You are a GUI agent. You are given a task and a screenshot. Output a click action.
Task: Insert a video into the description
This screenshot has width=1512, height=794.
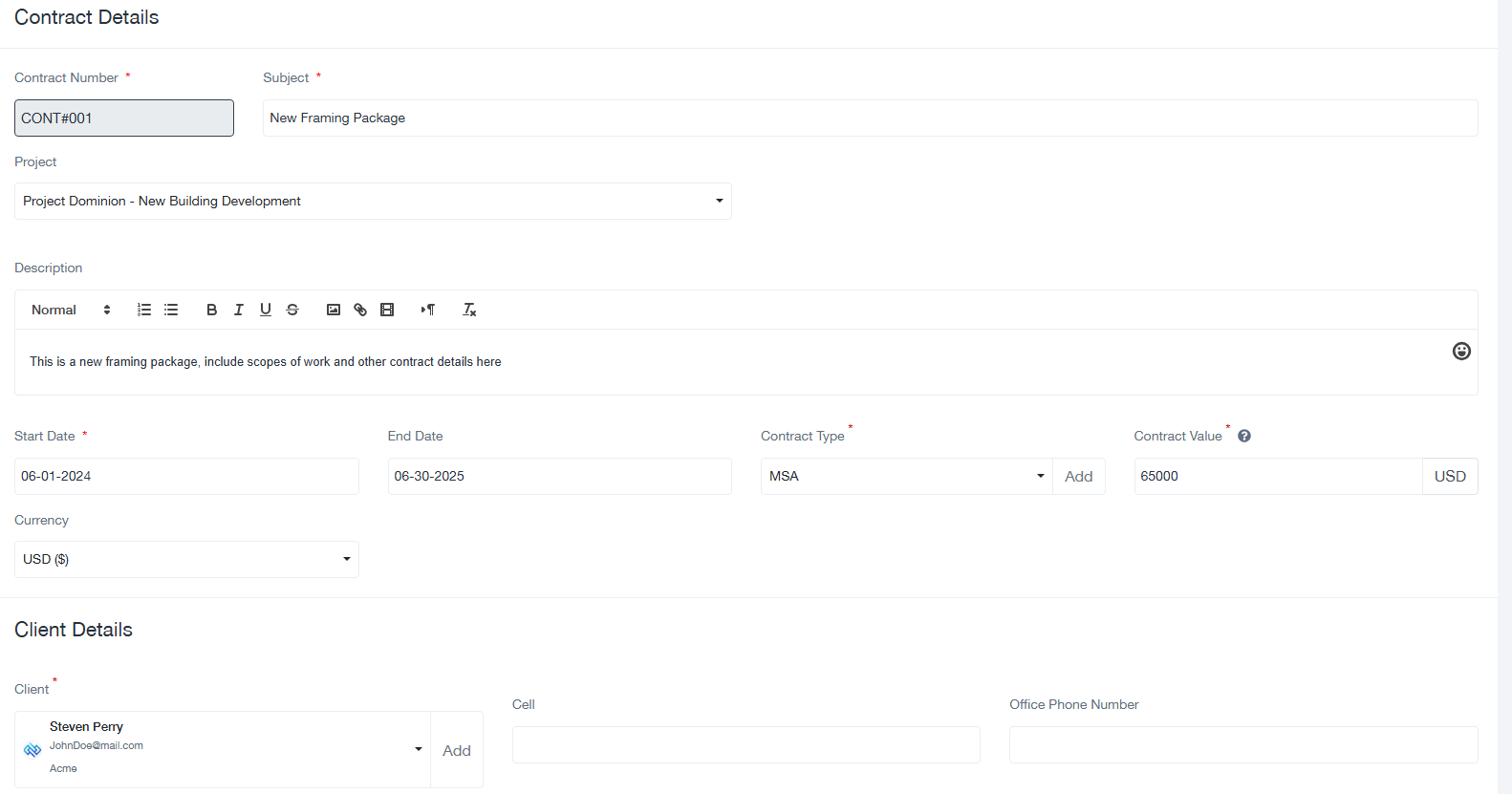pyautogui.click(x=387, y=310)
